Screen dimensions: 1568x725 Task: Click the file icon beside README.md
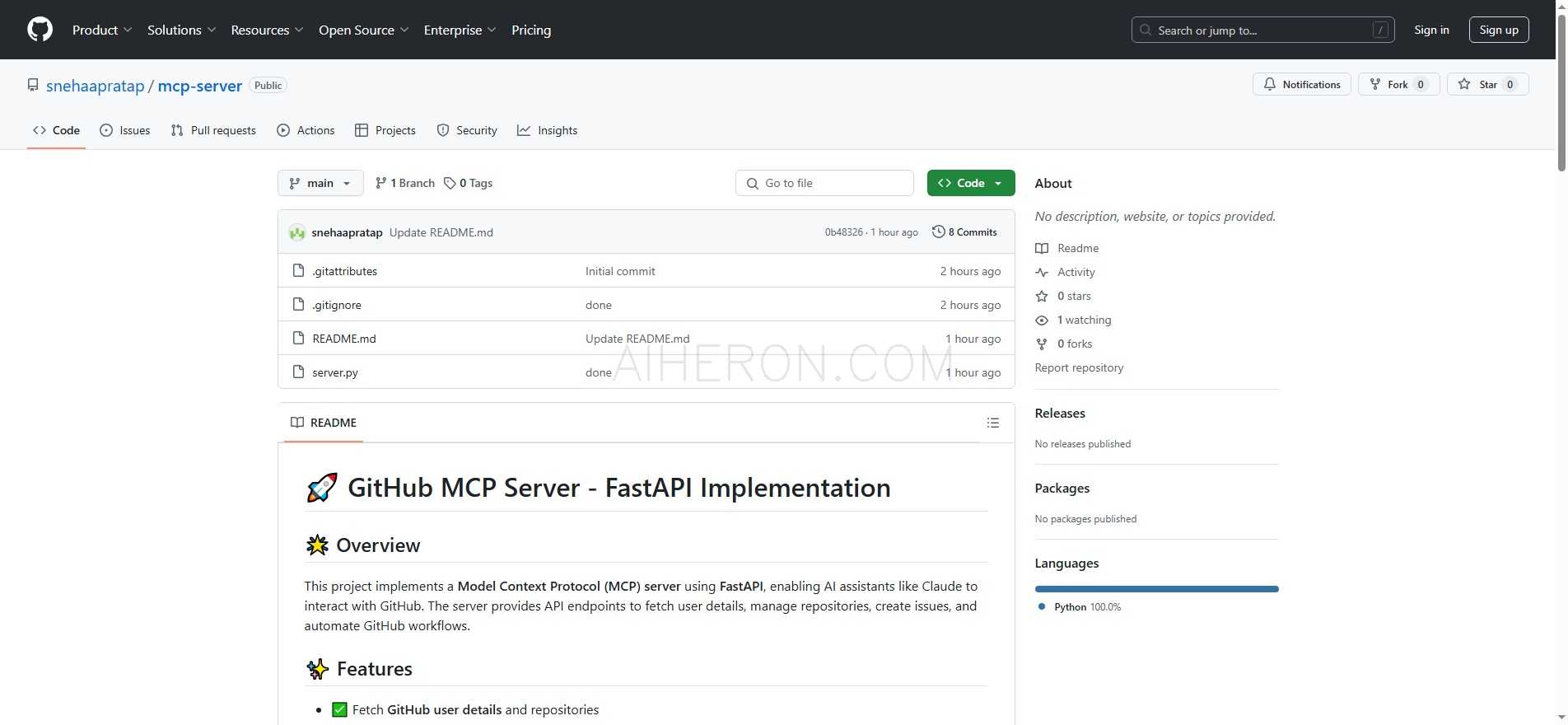click(299, 338)
